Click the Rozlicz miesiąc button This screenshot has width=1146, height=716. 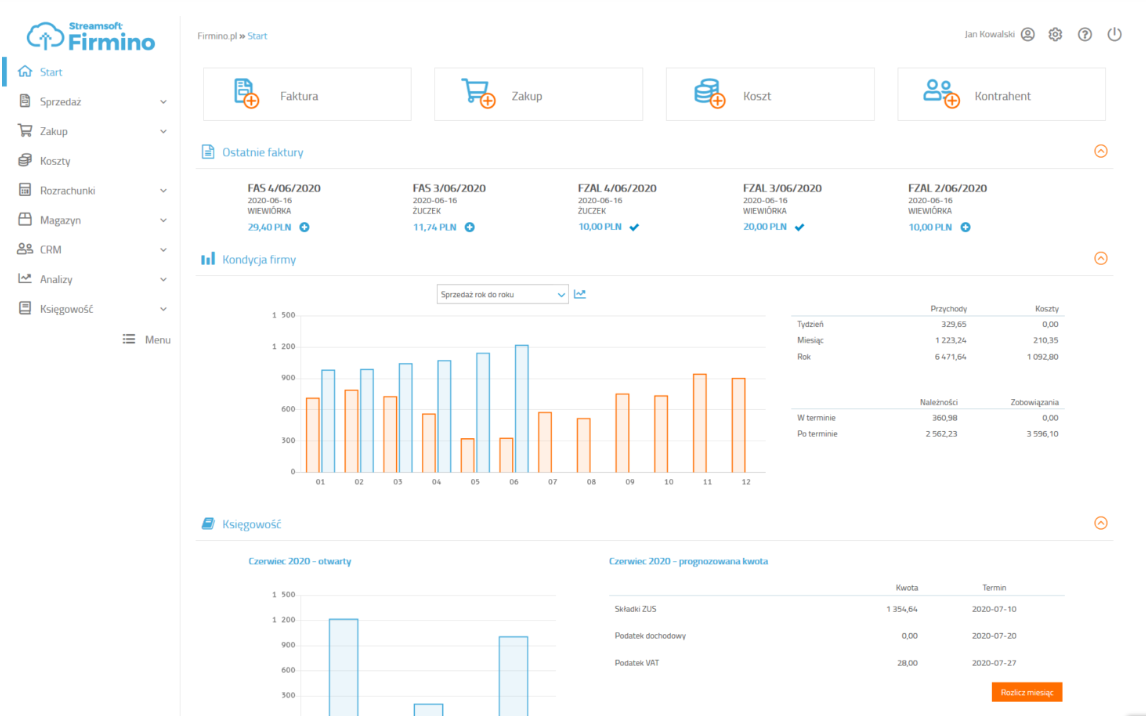coord(1026,692)
